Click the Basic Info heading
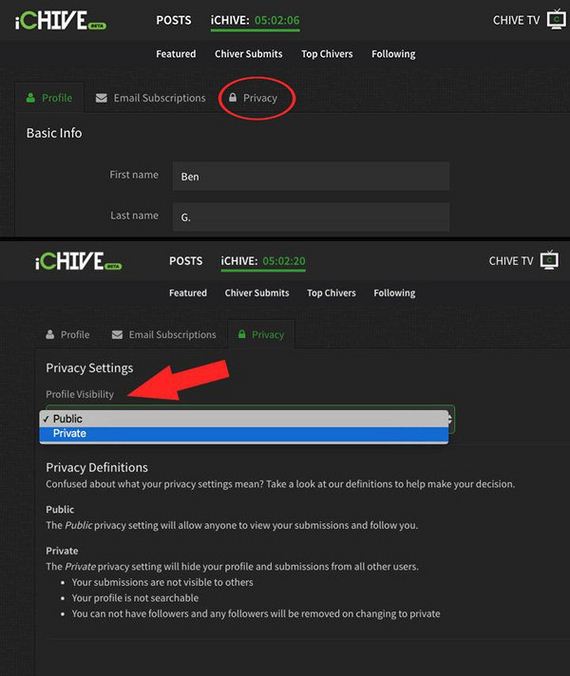Screen dimensions: 570x676 pos(54,133)
